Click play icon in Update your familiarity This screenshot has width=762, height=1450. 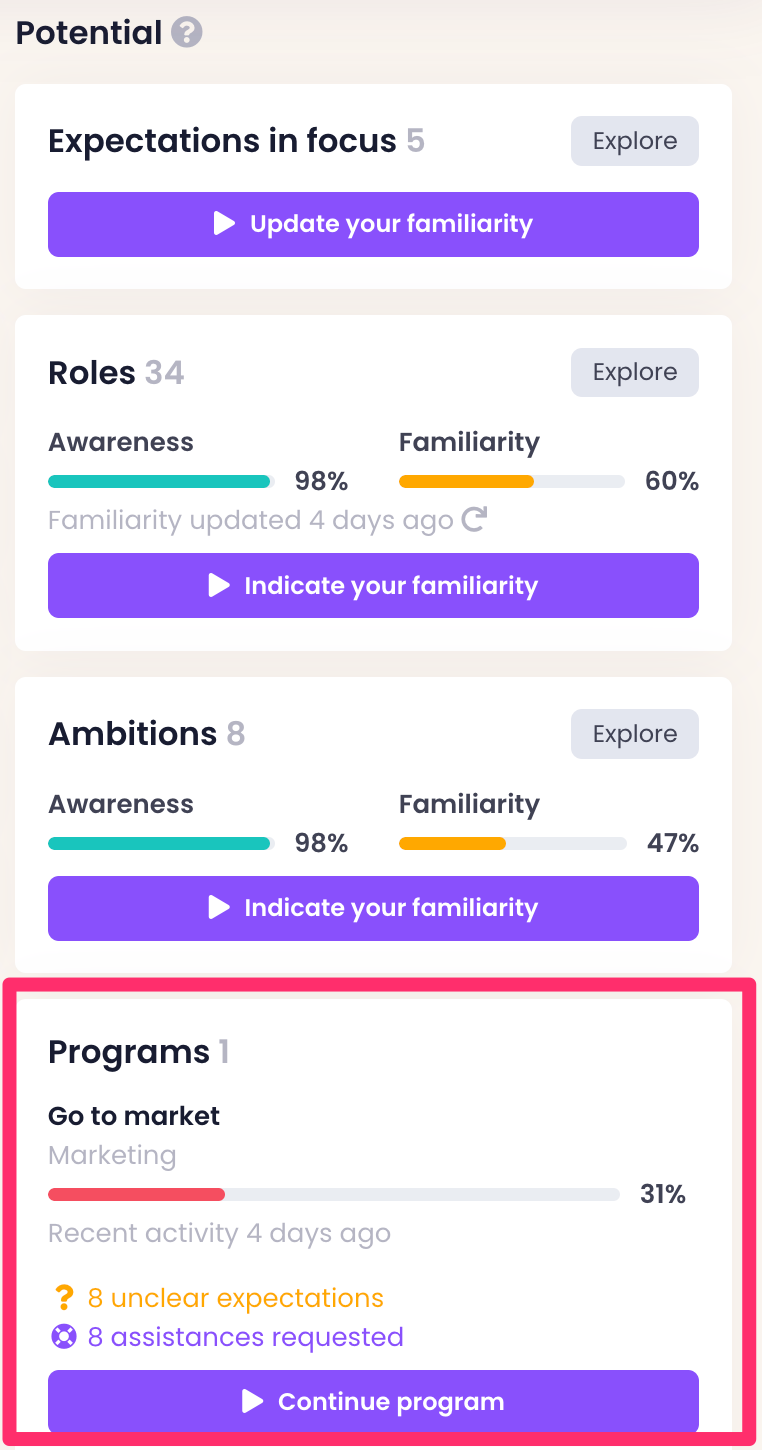click(225, 224)
